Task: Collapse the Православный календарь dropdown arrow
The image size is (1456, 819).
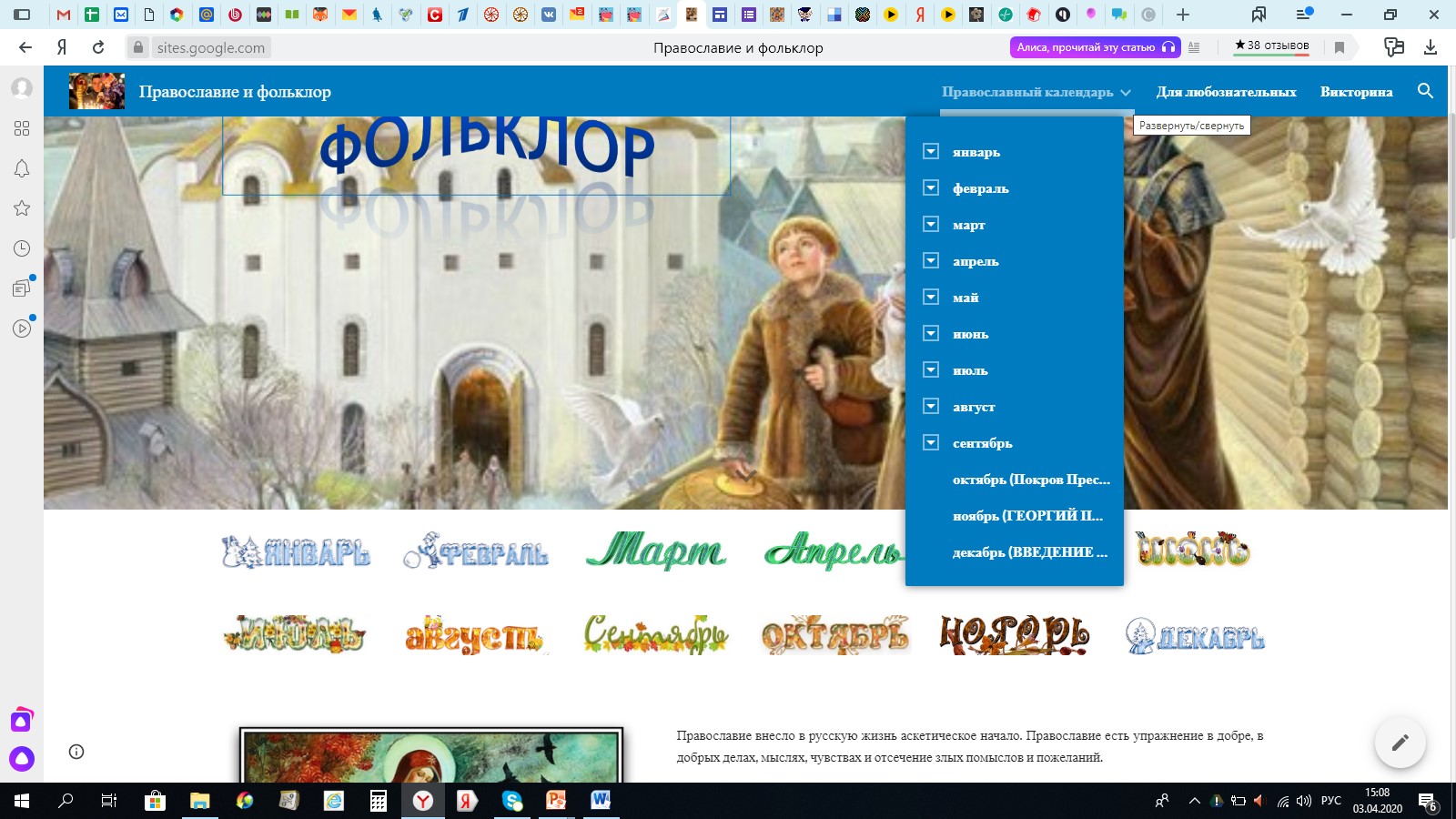Action: pos(1126,92)
